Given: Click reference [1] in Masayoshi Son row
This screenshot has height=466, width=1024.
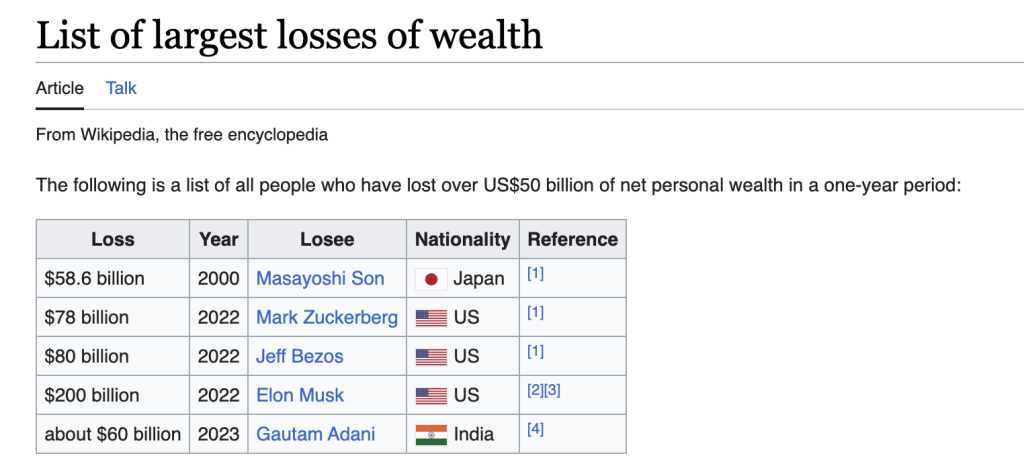Looking at the screenshot, I should pos(535,274).
